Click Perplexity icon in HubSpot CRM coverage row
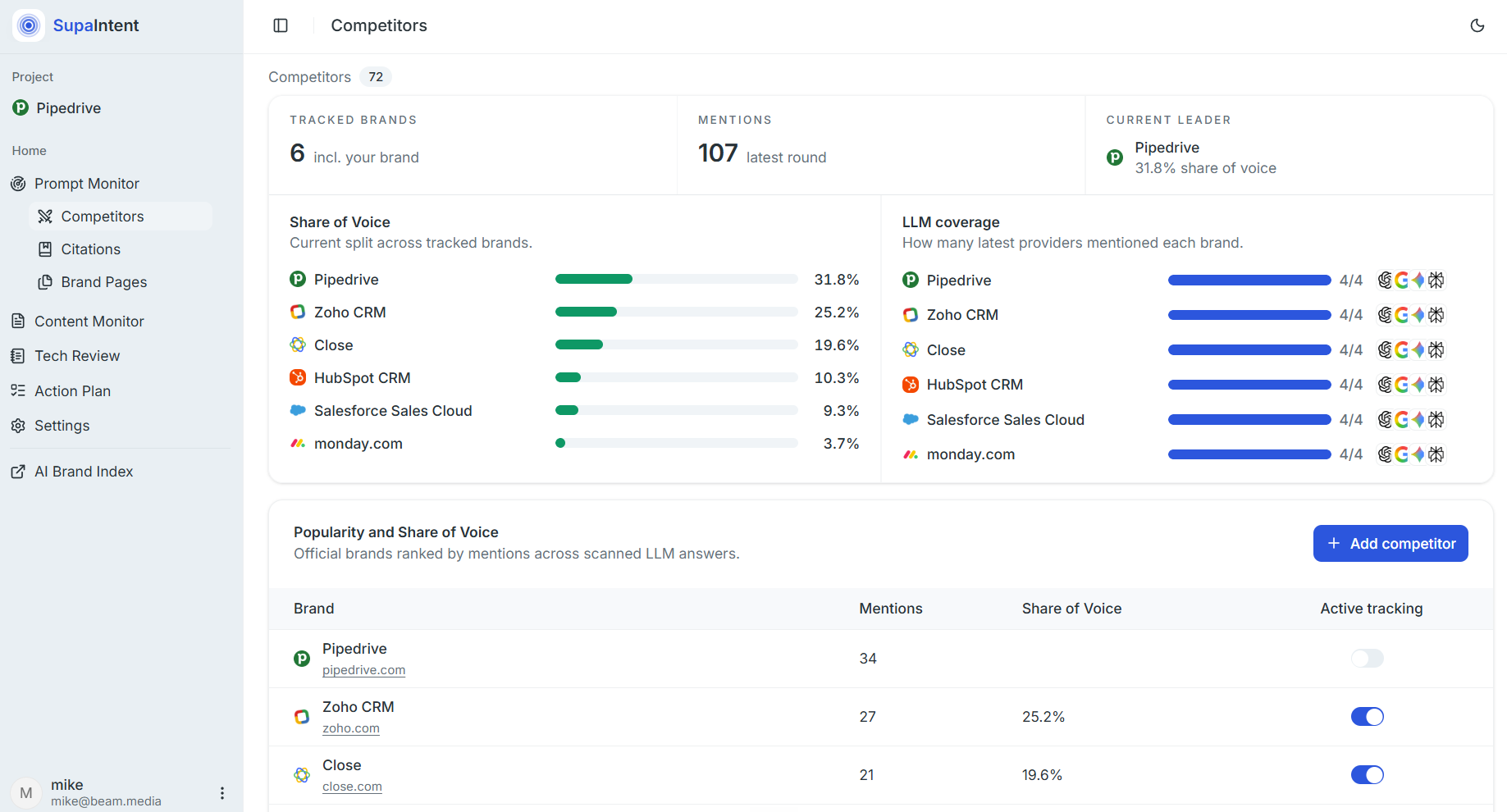Screen dimensions: 1507x812 click(1436, 385)
